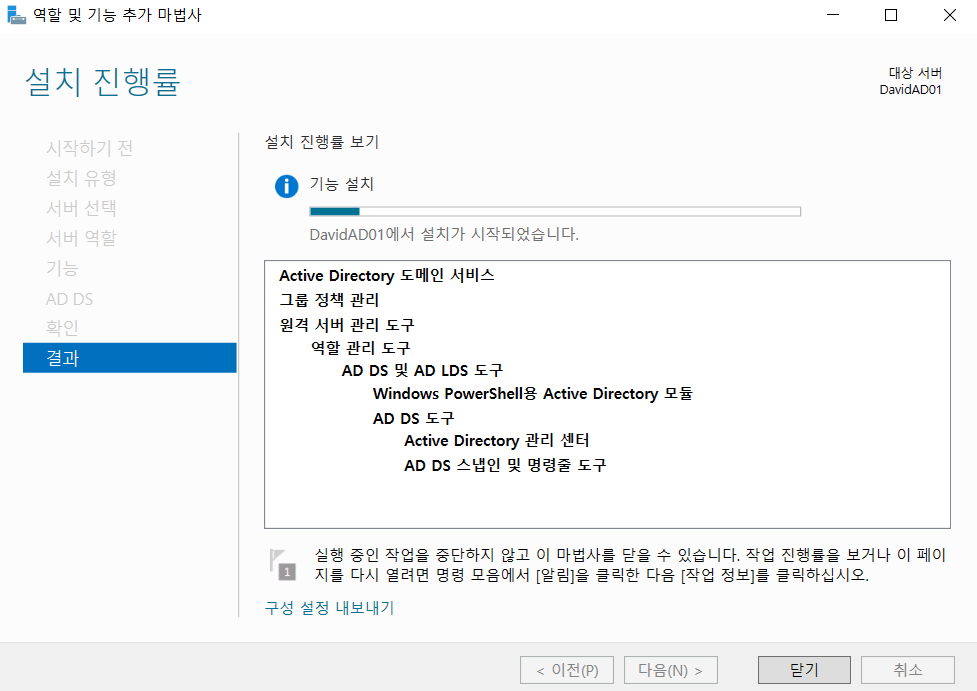Screen dimensions: 977x691
Task: Select the 시작하기 전 step in sidebar
Action: pyautogui.click(x=89, y=148)
